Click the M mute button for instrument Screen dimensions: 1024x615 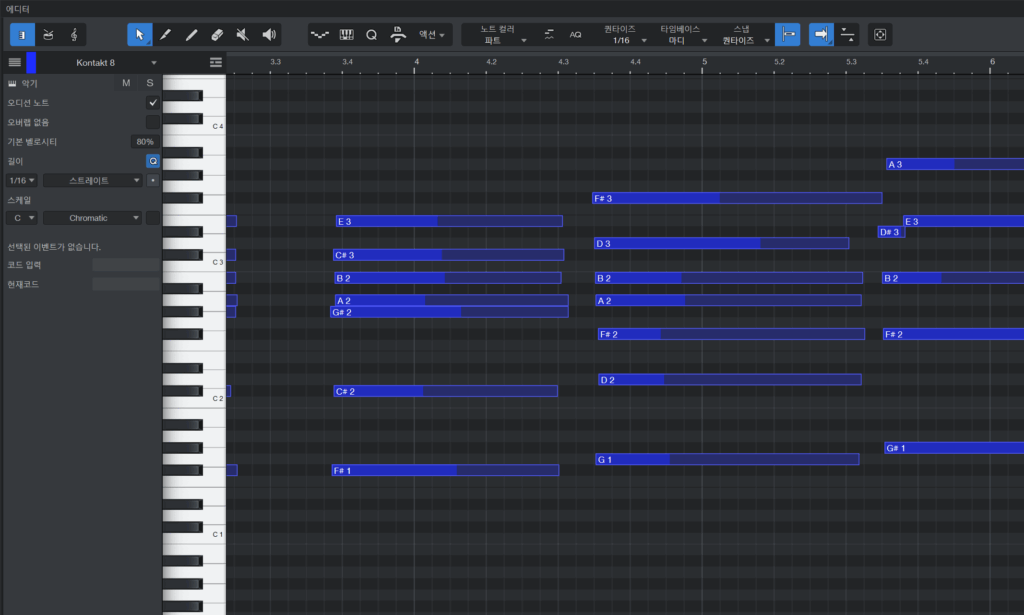pos(126,83)
